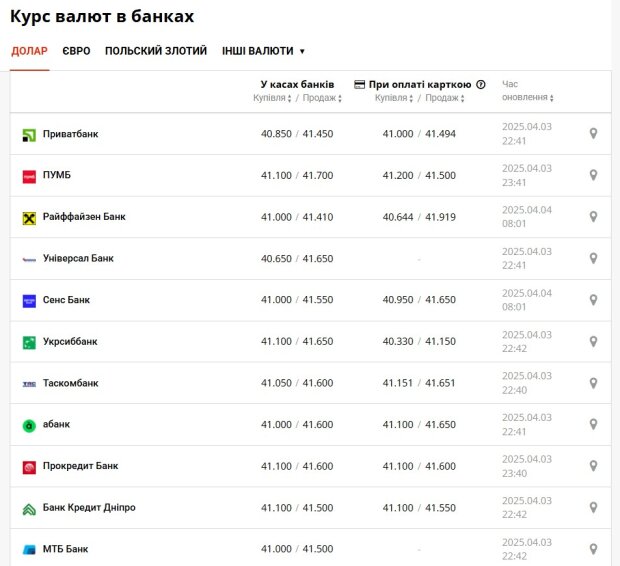
Task: Open the ПУМБ location pin icon
Action: pyautogui.click(x=593, y=175)
